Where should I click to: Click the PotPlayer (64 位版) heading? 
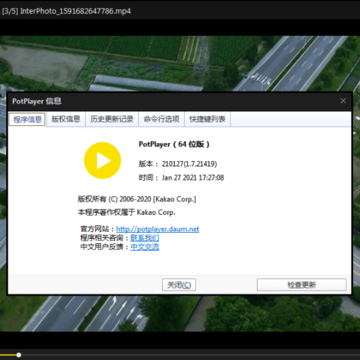tap(174, 144)
